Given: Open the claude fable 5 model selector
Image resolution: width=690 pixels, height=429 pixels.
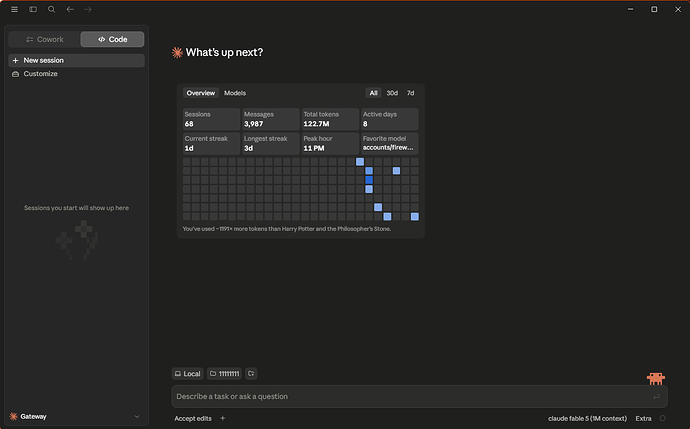Looking at the screenshot, I should 587,418.
